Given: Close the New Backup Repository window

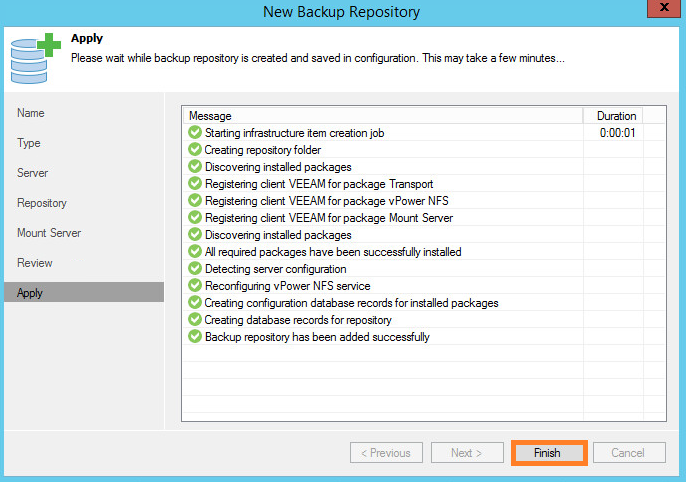Looking at the screenshot, I should click(664, 7).
